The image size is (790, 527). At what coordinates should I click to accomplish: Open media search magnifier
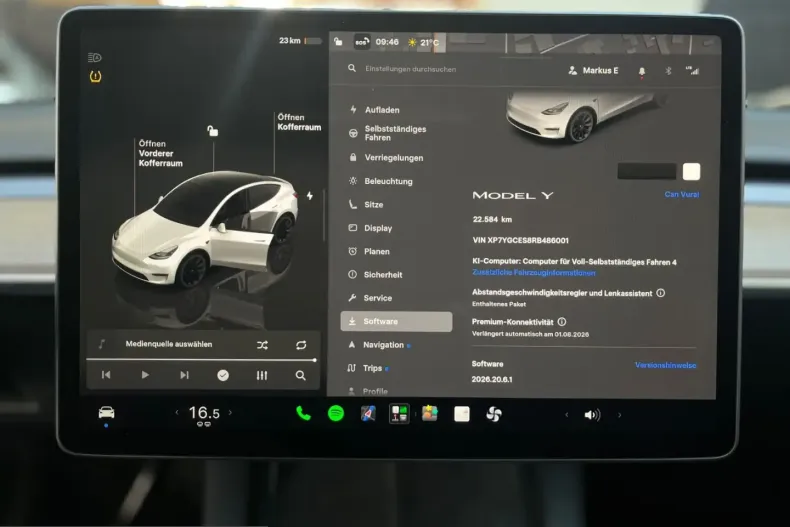pyautogui.click(x=300, y=375)
